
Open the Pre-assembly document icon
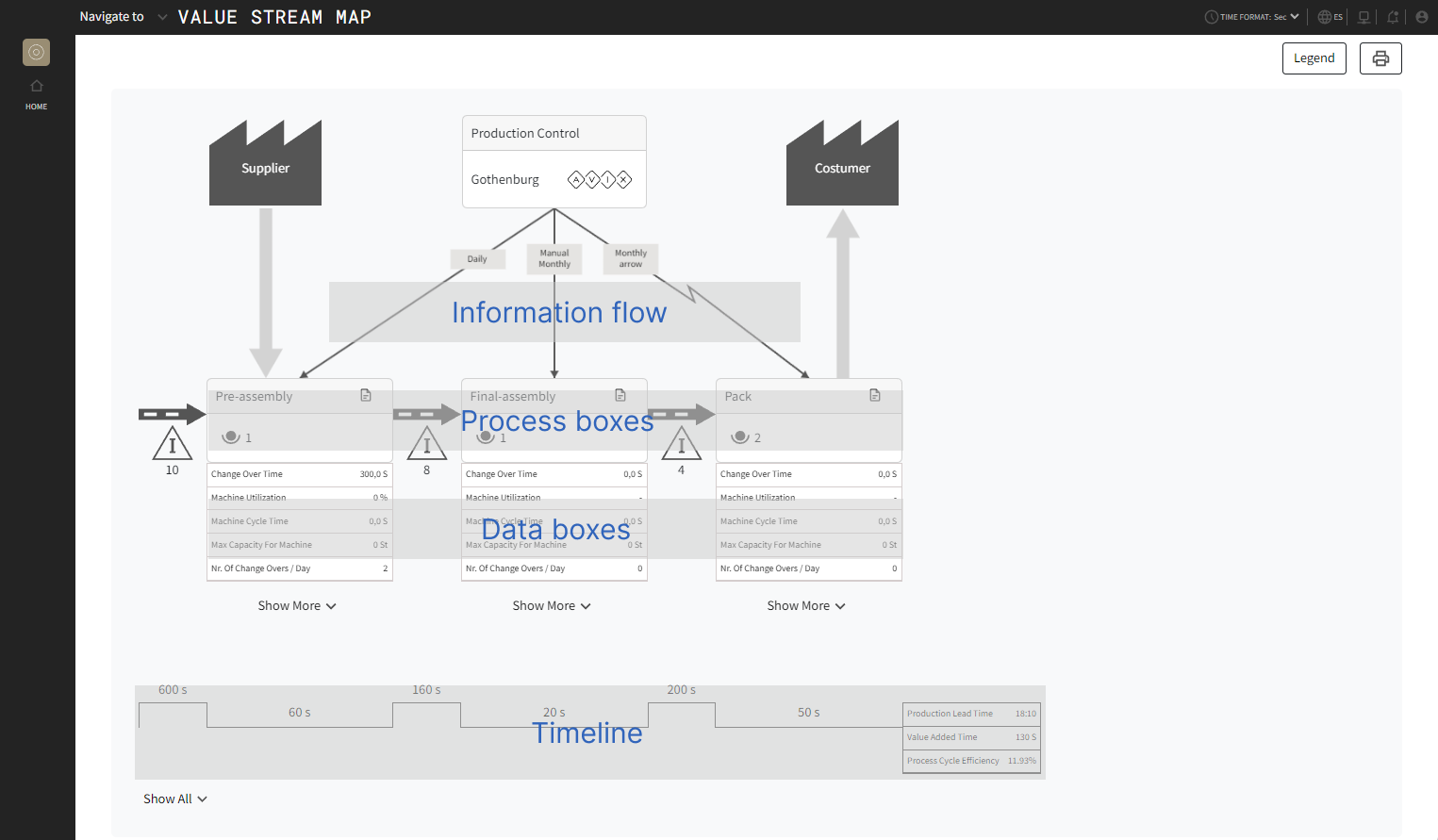366,396
